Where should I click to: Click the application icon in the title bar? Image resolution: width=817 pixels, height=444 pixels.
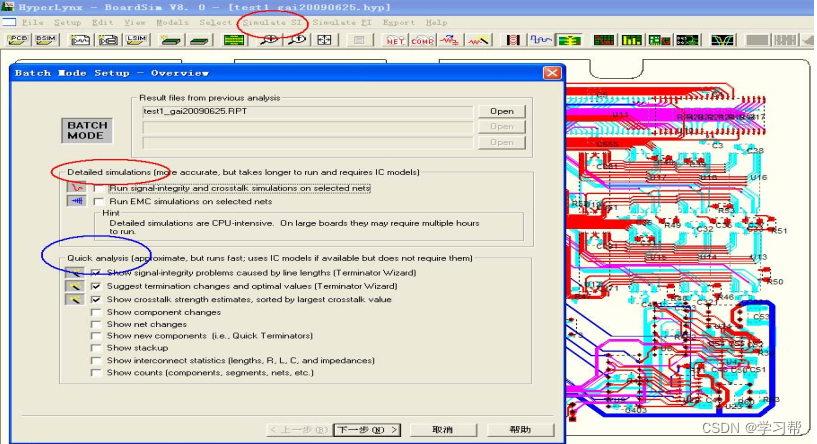pyautogui.click(x=8, y=7)
